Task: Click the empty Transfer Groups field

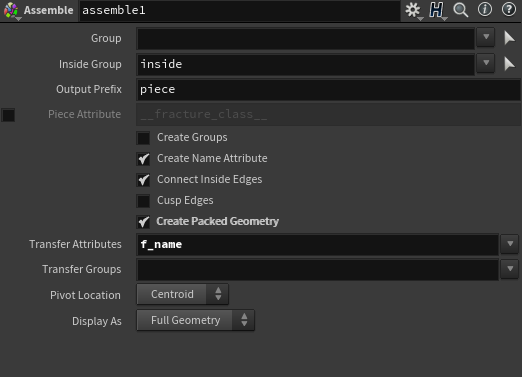Action: [x=318, y=269]
